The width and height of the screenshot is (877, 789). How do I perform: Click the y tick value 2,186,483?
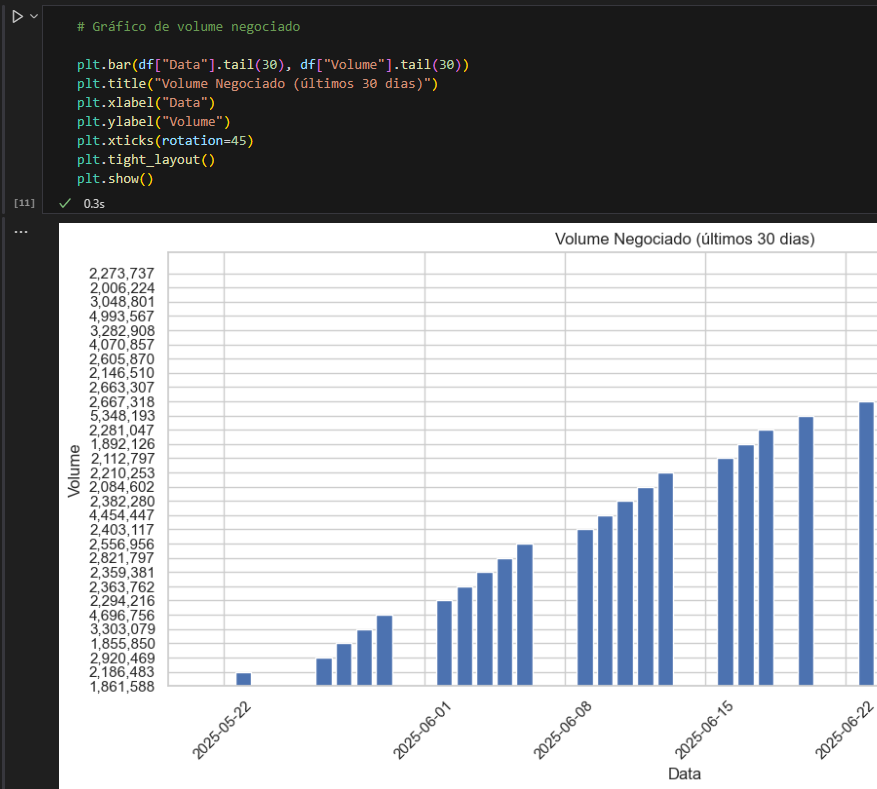(x=122, y=672)
